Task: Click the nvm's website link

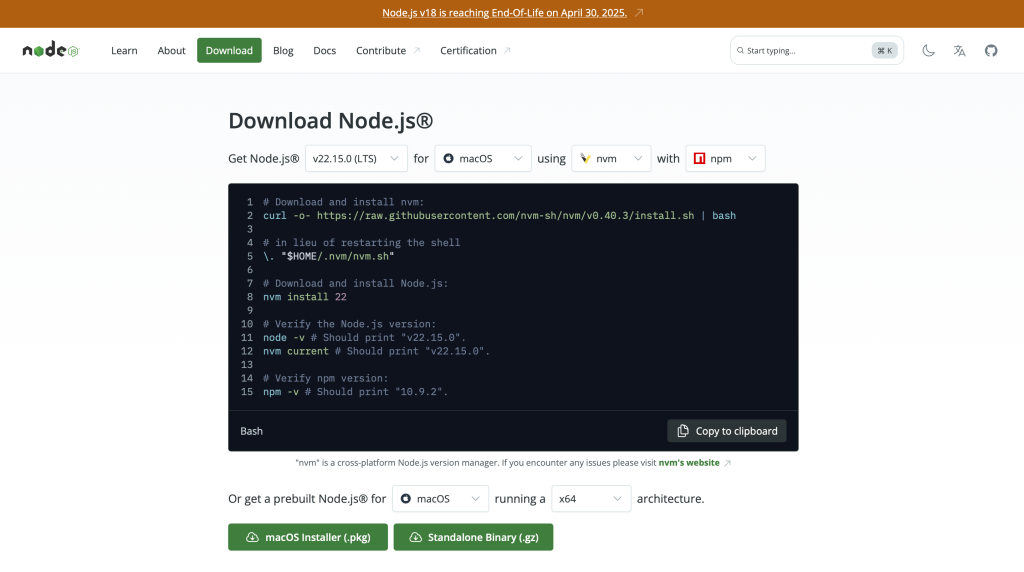Action: (687, 463)
